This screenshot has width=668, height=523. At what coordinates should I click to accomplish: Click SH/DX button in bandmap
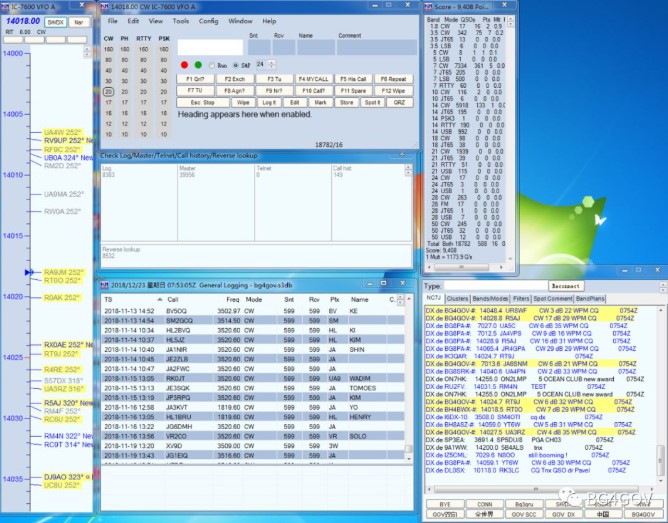pyautogui.click(x=55, y=22)
